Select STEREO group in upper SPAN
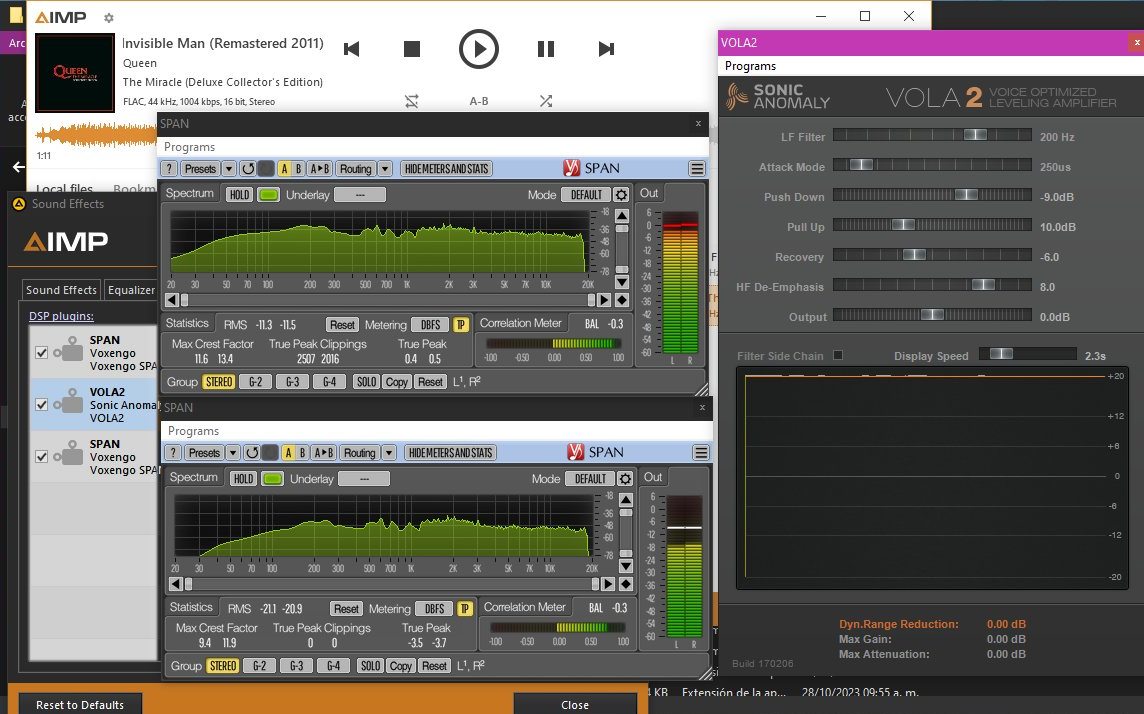 [x=219, y=382]
